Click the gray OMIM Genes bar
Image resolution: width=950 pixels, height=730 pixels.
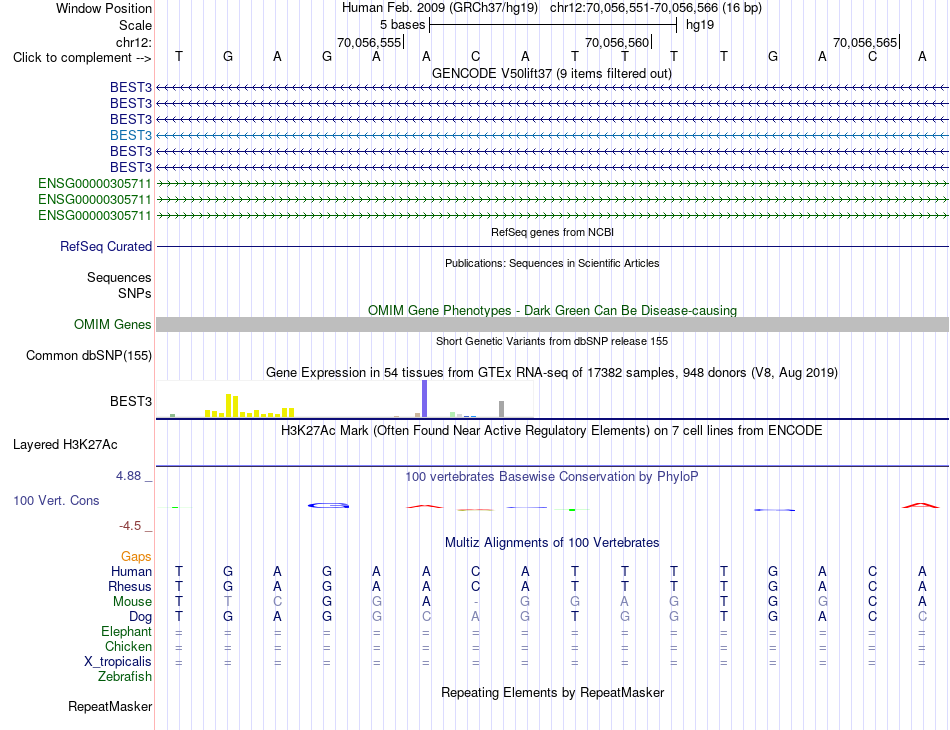point(552,324)
